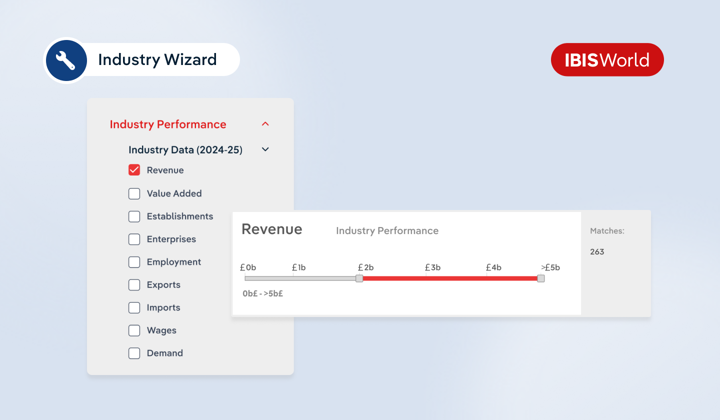The height and width of the screenshot is (420, 720).
Task: Check the Demand checkbox
Action: pos(134,353)
